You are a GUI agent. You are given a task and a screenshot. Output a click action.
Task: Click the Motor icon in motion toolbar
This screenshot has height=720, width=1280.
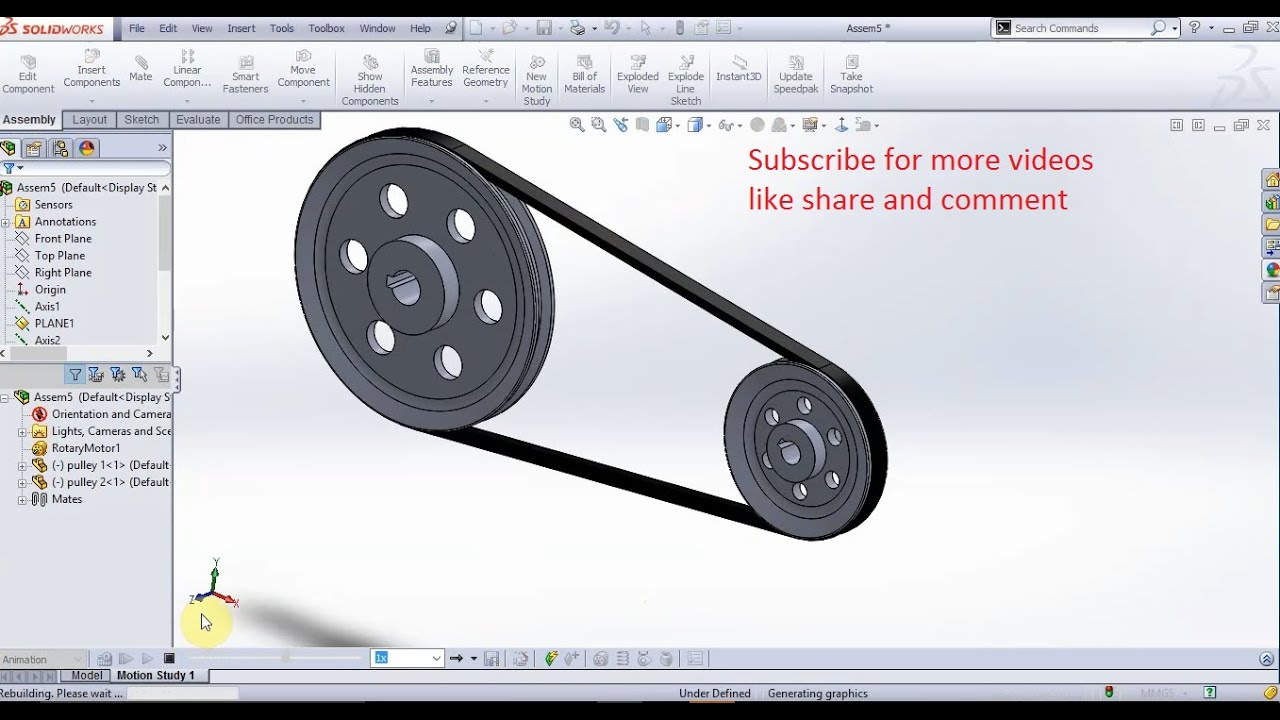point(600,658)
